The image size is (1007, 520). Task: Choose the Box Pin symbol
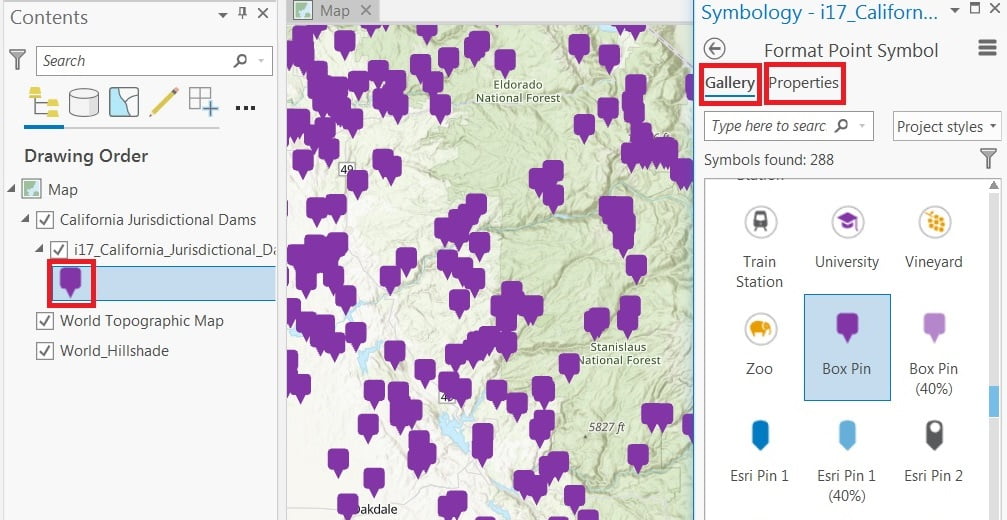pyautogui.click(x=847, y=347)
